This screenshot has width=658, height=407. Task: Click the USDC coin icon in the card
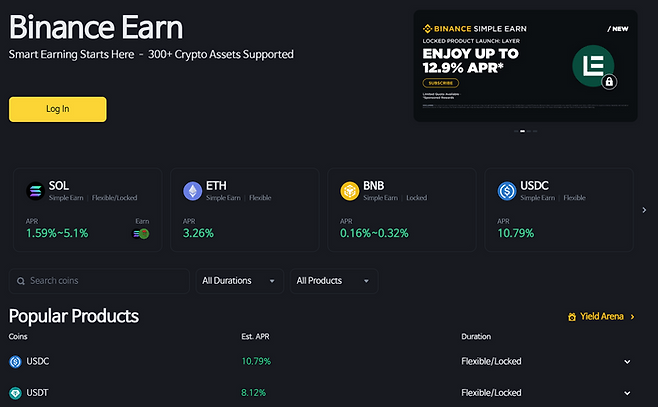tap(507, 190)
